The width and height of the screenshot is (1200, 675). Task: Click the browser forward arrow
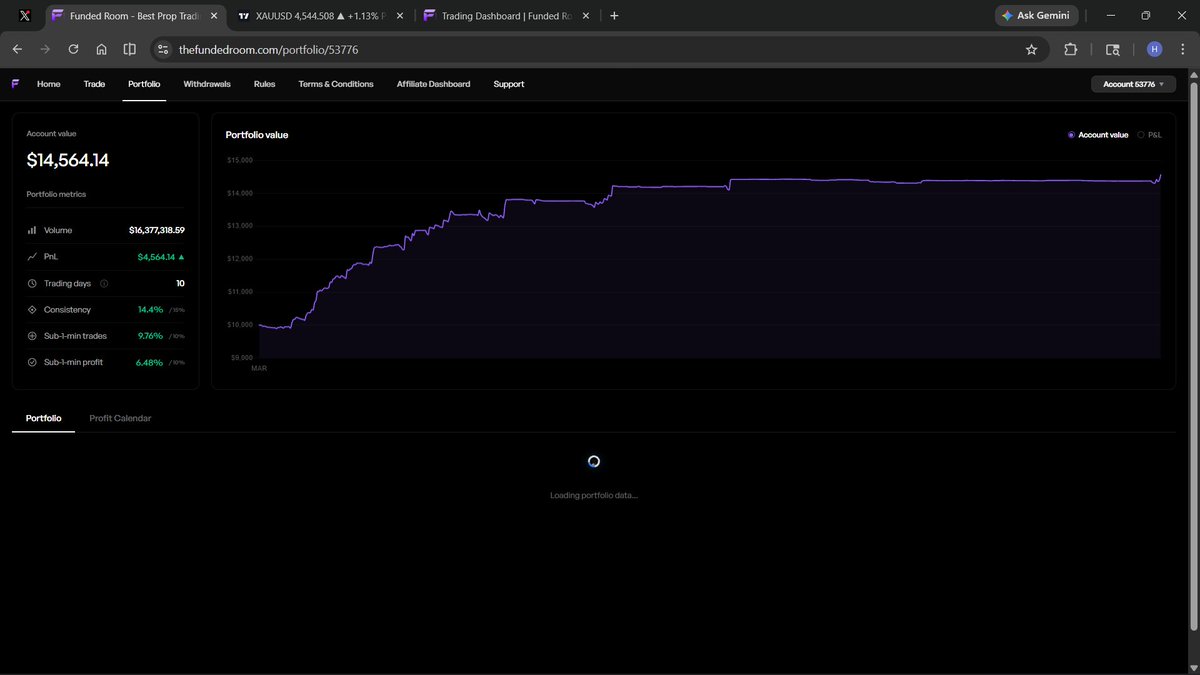click(45, 49)
